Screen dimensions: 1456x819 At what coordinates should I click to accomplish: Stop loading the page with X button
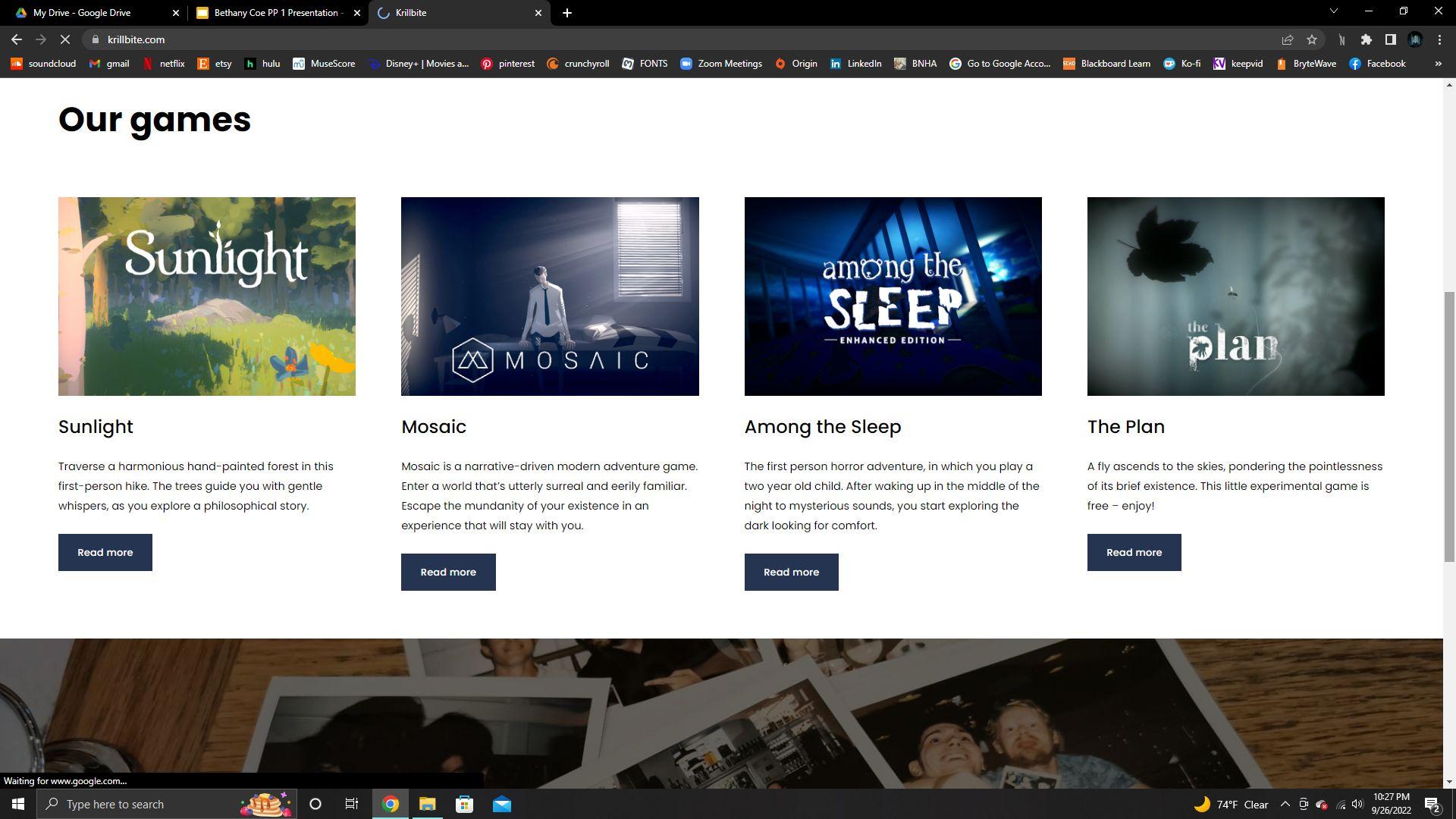[65, 39]
